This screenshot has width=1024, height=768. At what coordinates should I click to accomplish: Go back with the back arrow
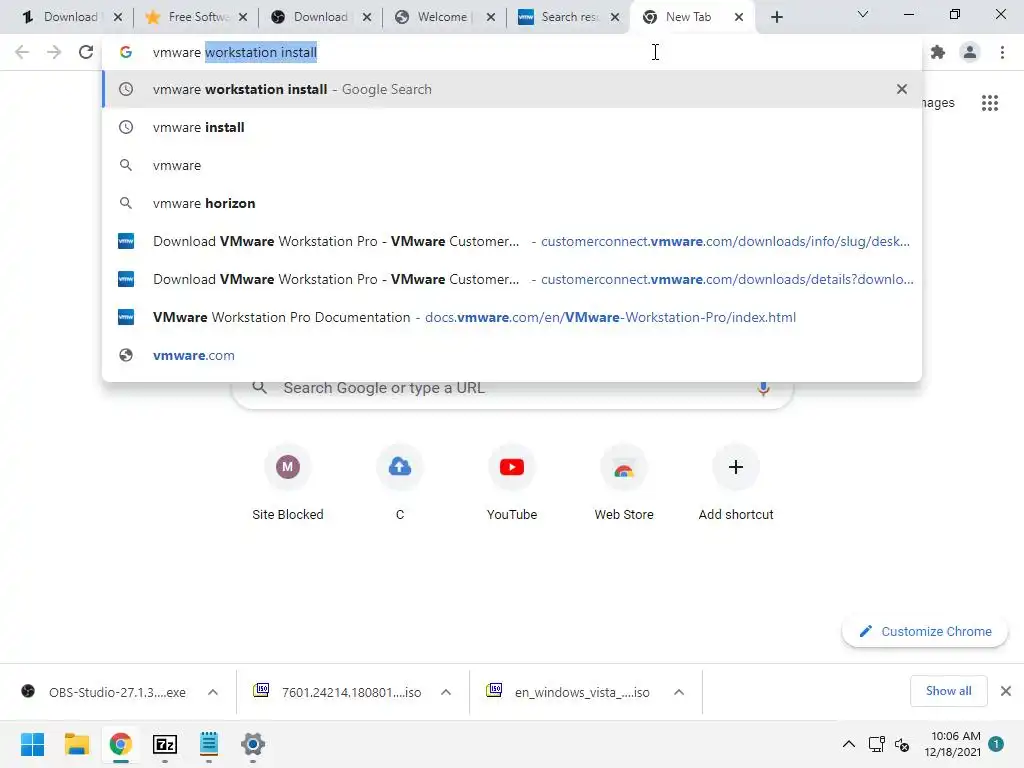(x=22, y=52)
